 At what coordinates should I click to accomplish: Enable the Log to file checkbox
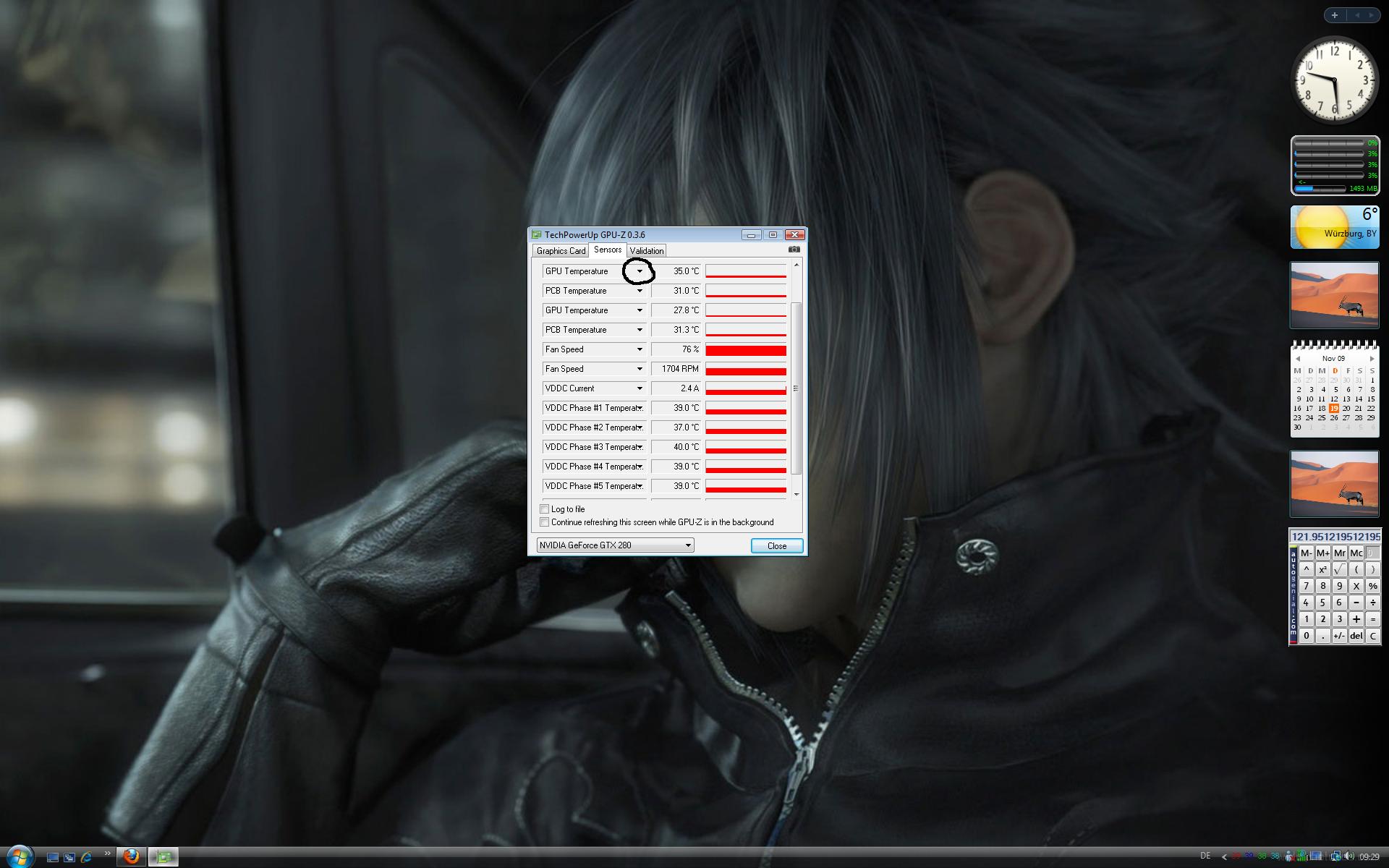(545, 509)
